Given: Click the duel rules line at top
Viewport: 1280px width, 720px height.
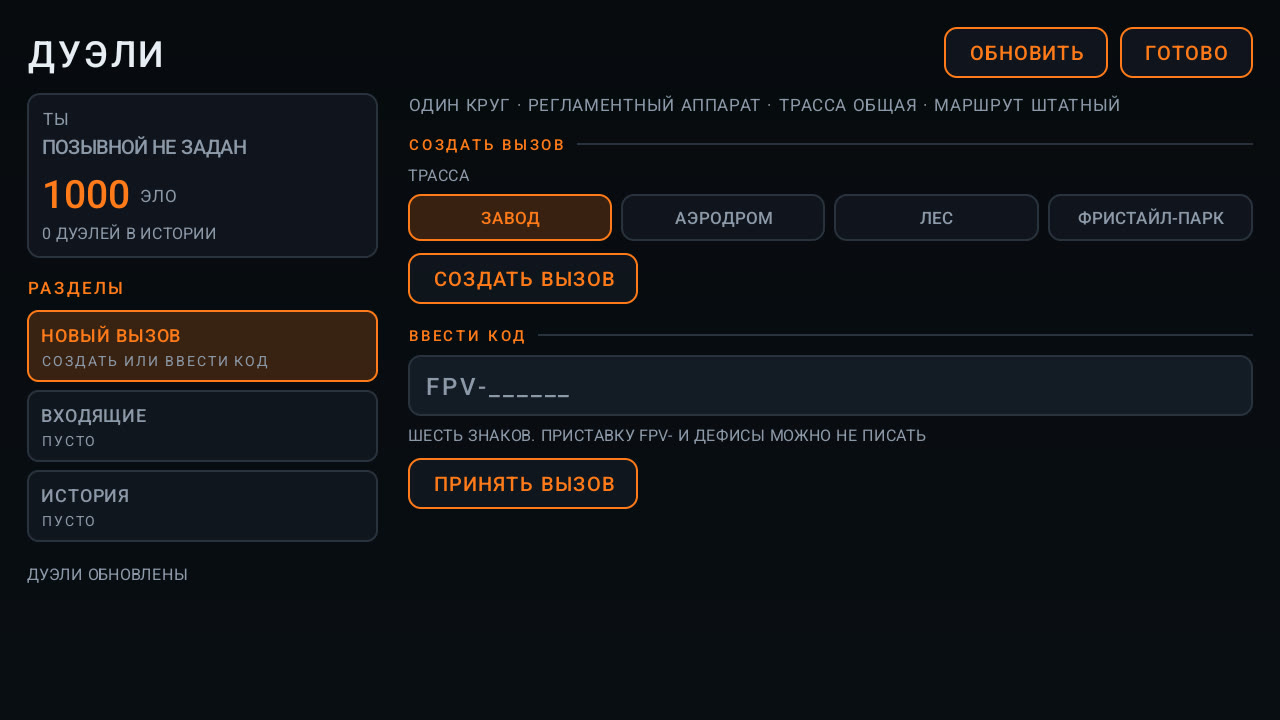Looking at the screenshot, I should pyautogui.click(x=764, y=105).
